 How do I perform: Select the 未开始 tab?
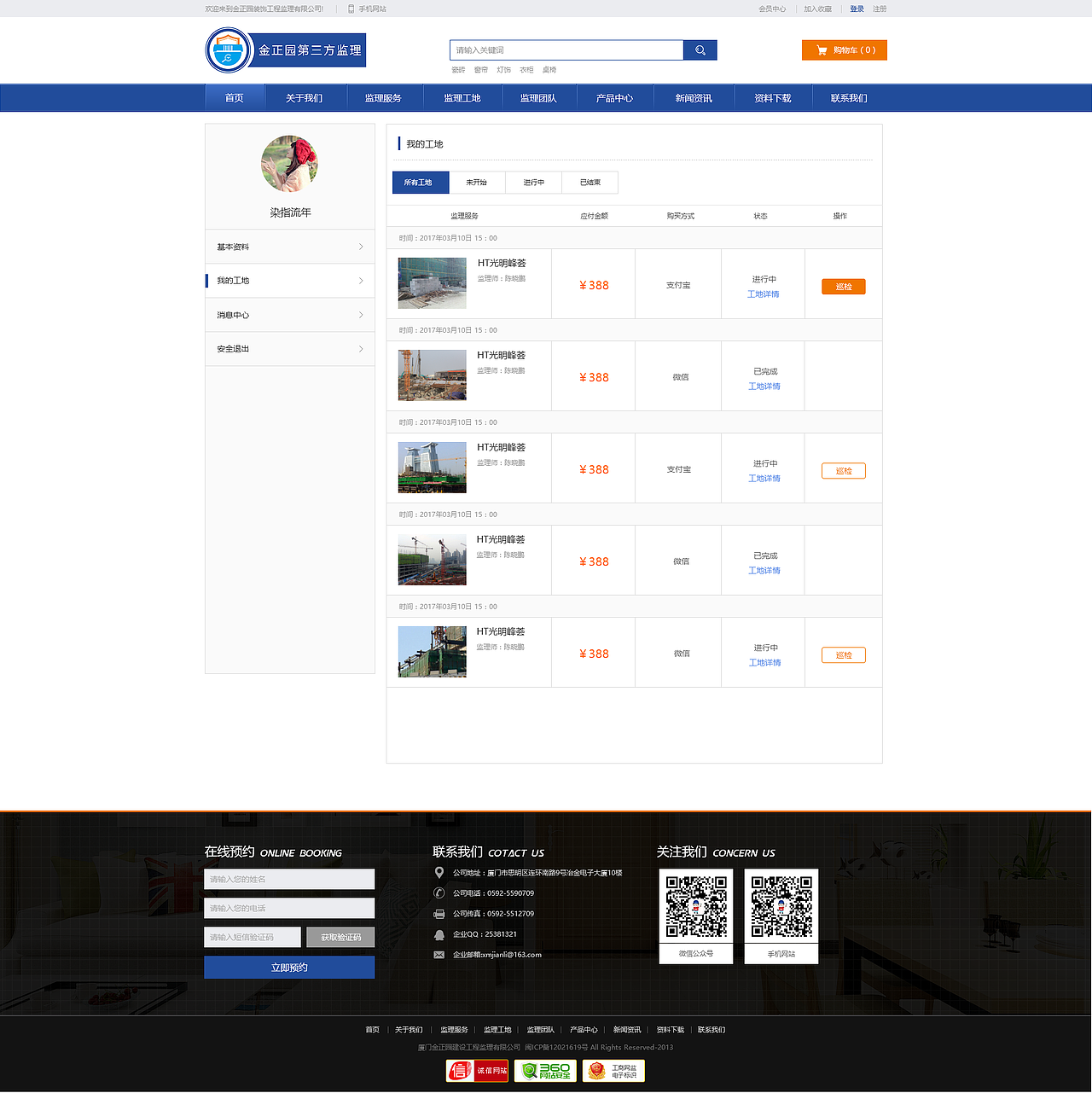click(x=477, y=183)
